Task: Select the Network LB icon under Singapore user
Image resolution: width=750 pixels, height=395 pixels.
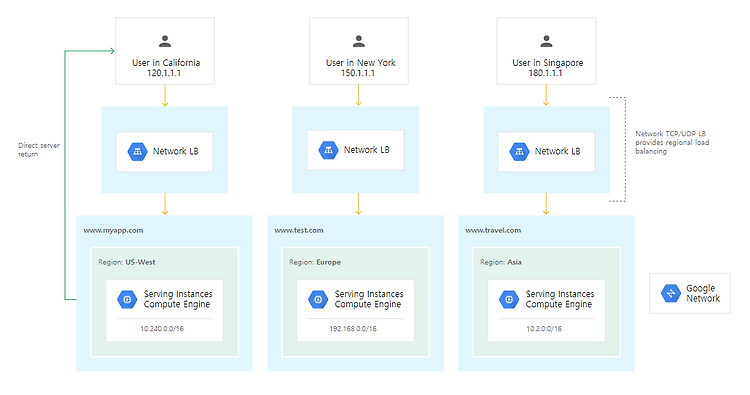Action: (519, 152)
